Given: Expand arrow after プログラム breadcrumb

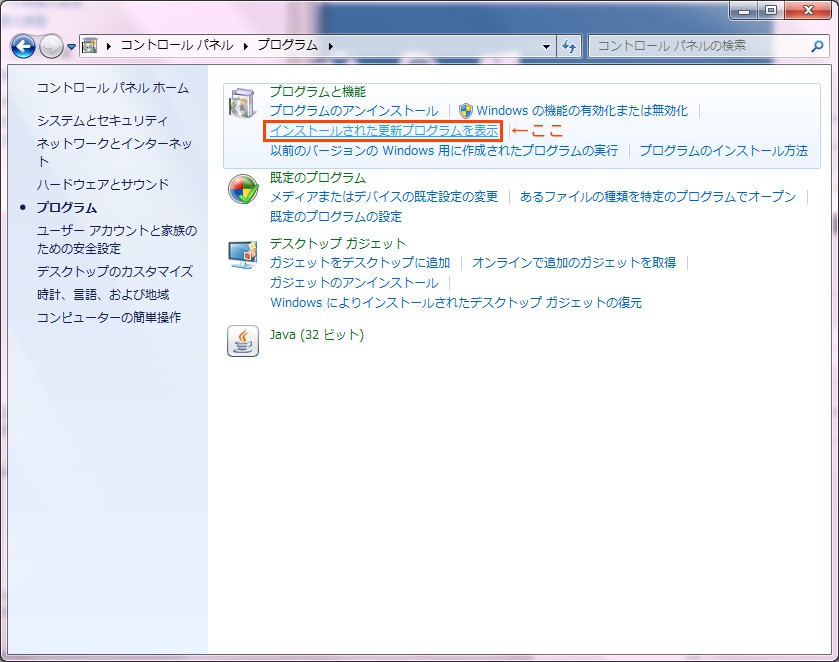Looking at the screenshot, I should 331,46.
